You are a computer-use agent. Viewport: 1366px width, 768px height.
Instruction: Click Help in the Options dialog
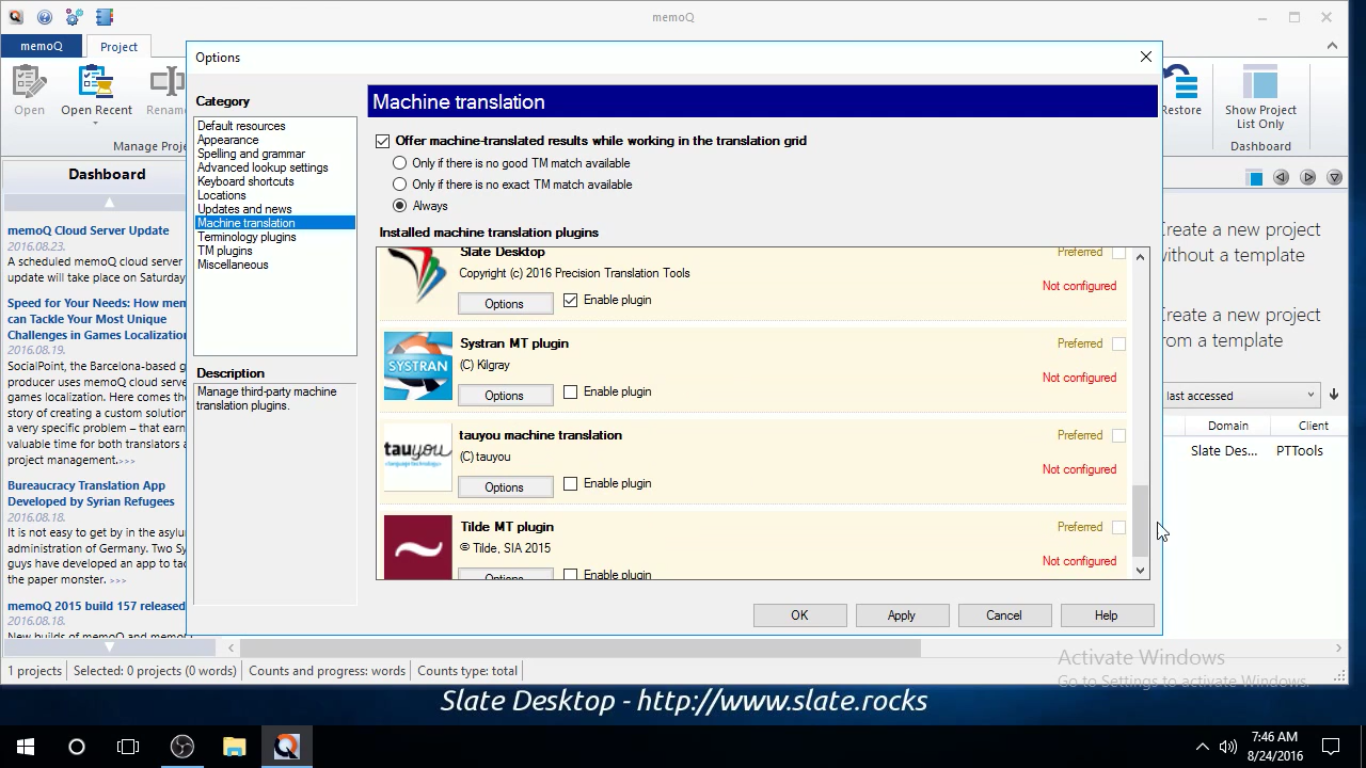[x=1106, y=615]
